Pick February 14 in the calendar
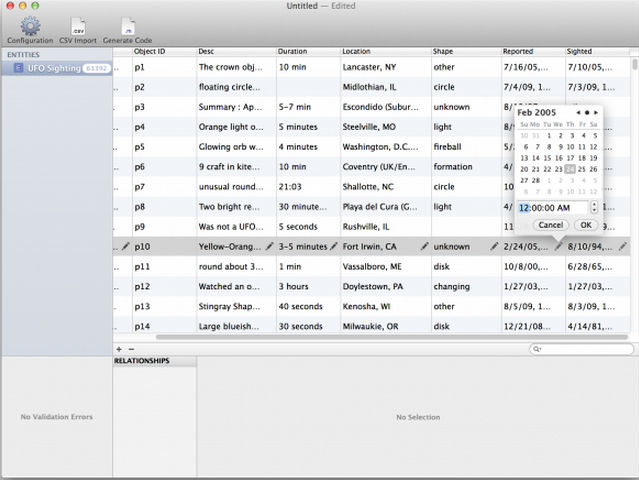Image resolution: width=639 pixels, height=480 pixels. coord(535,158)
